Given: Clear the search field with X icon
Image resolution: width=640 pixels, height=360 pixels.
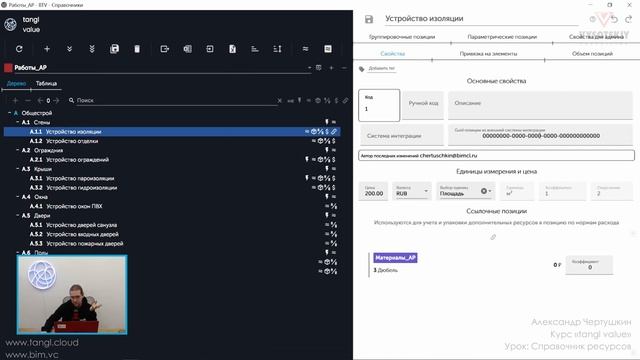Looking at the screenshot, I should [280, 100].
